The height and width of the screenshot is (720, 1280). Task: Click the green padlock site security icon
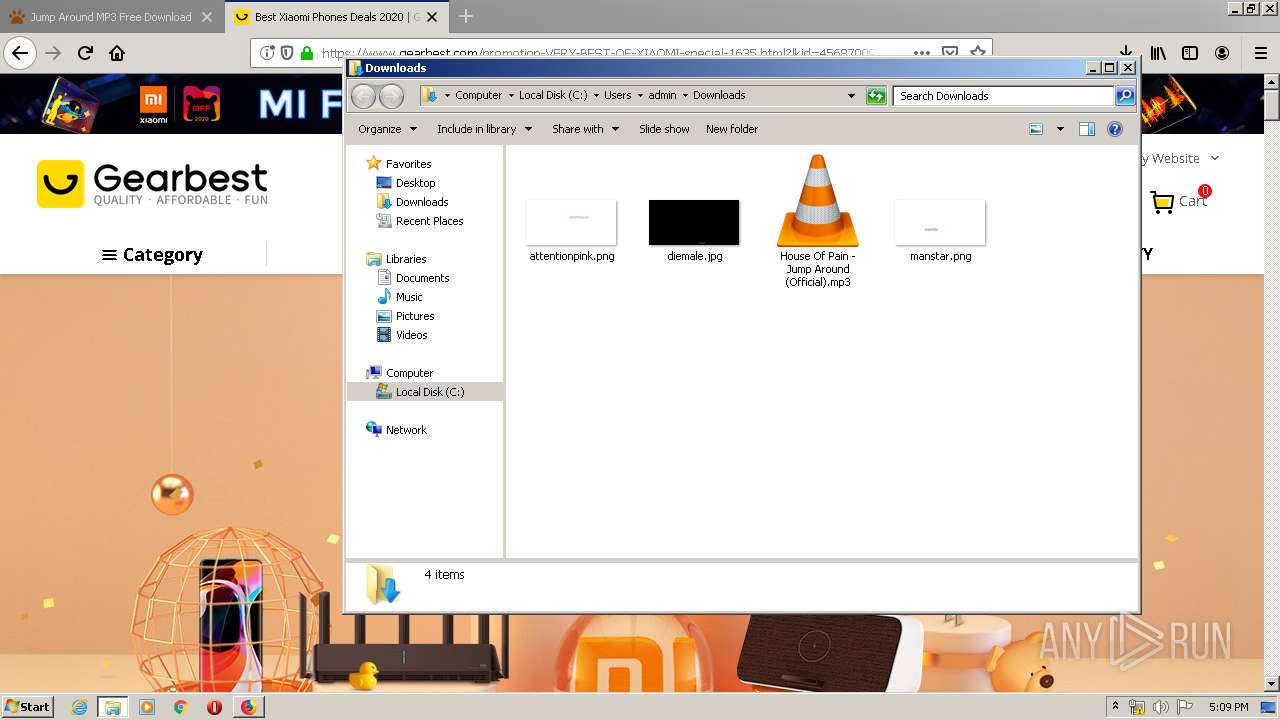(x=307, y=53)
